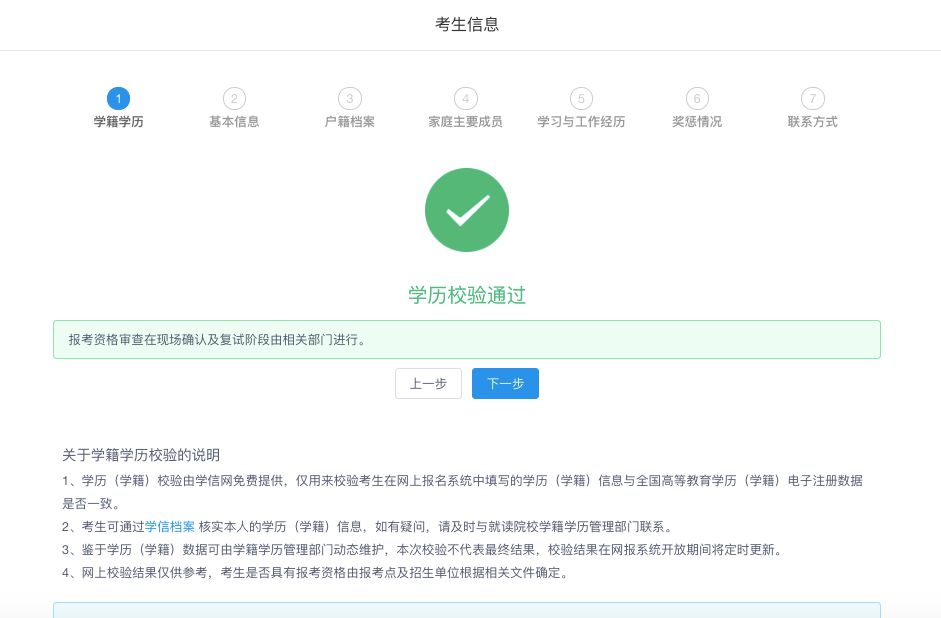The height and width of the screenshot is (618, 941).
Task: Click the step 2 circle icon
Action: (234, 98)
